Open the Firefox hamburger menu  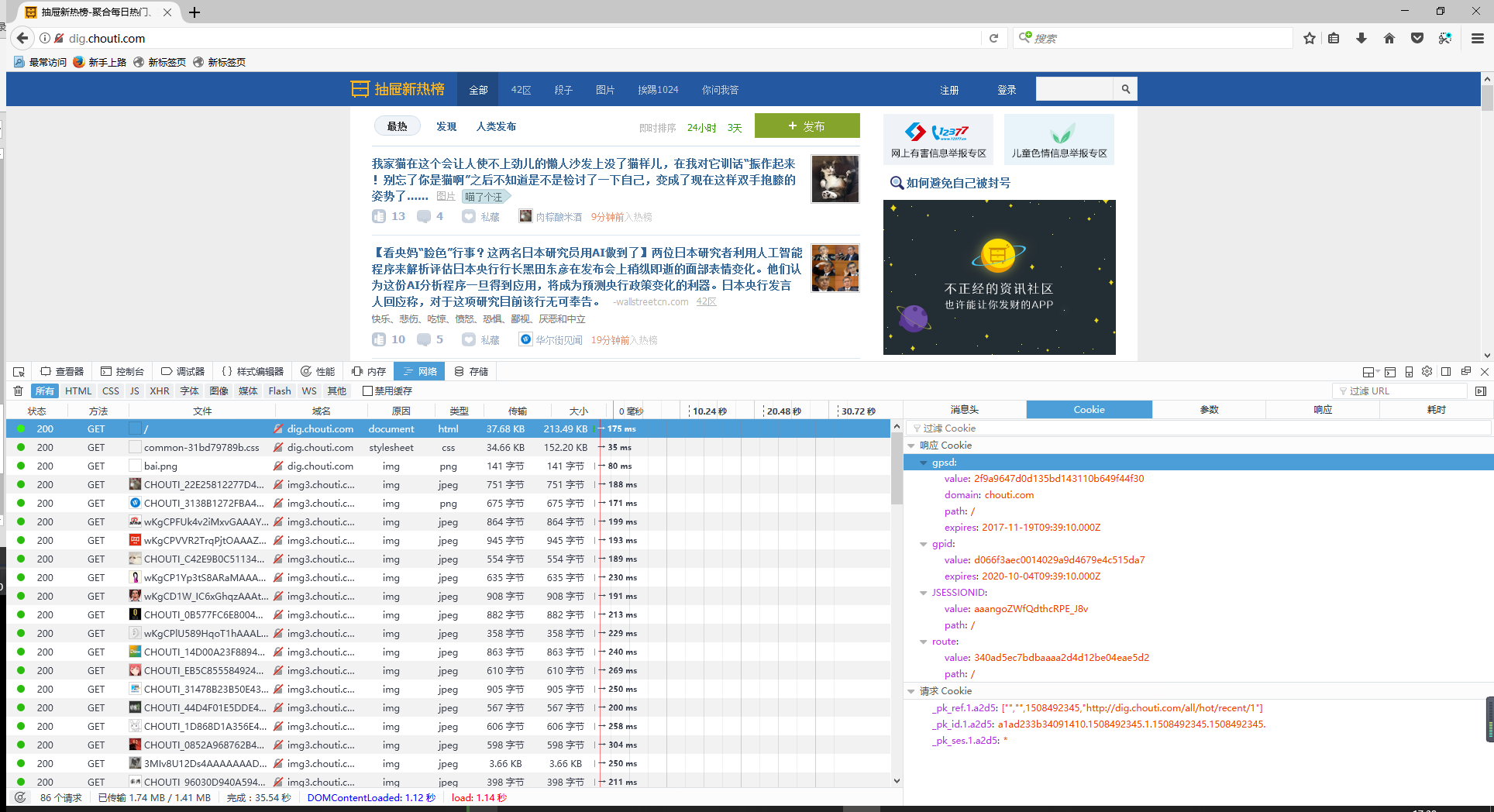[x=1478, y=38]
